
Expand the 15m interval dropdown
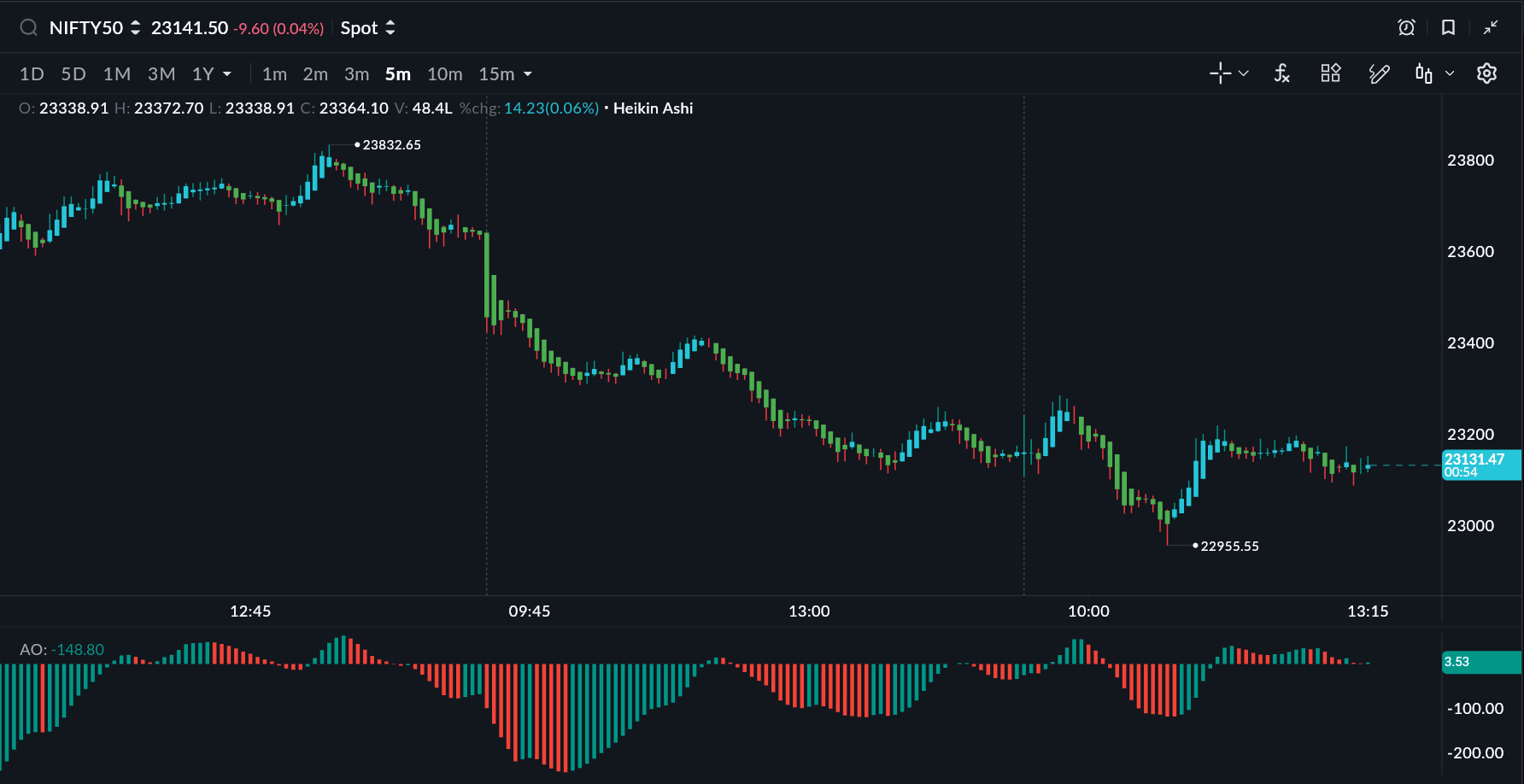click(x=528, y=74)
